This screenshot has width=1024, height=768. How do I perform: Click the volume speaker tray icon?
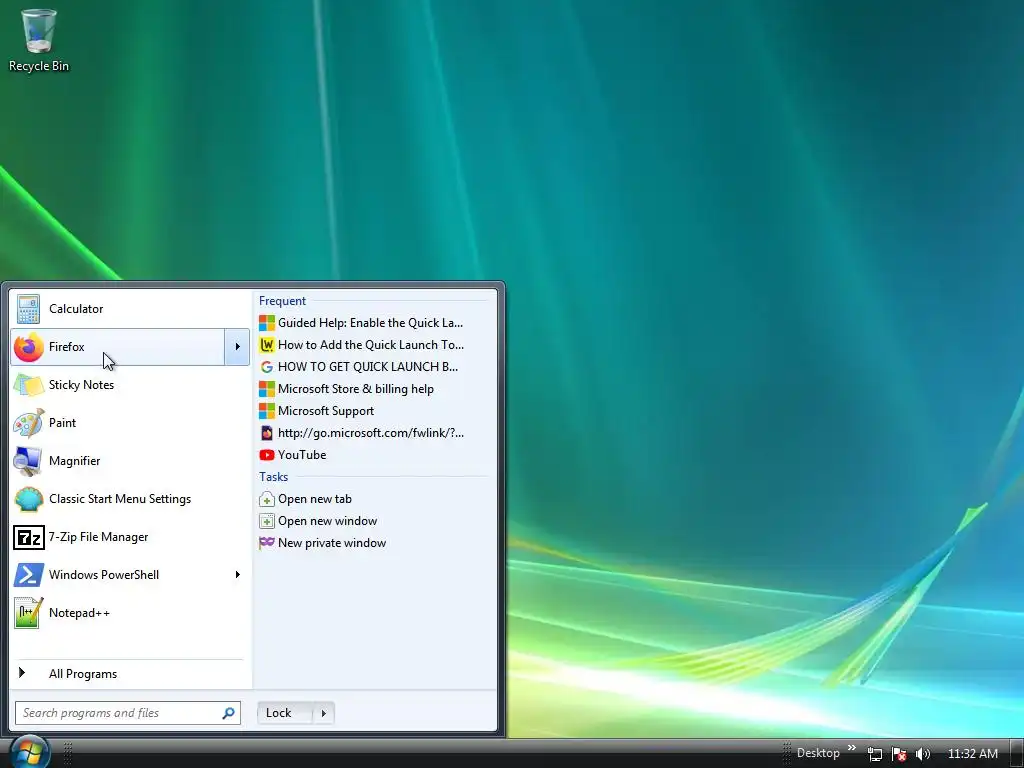[923, 754]
